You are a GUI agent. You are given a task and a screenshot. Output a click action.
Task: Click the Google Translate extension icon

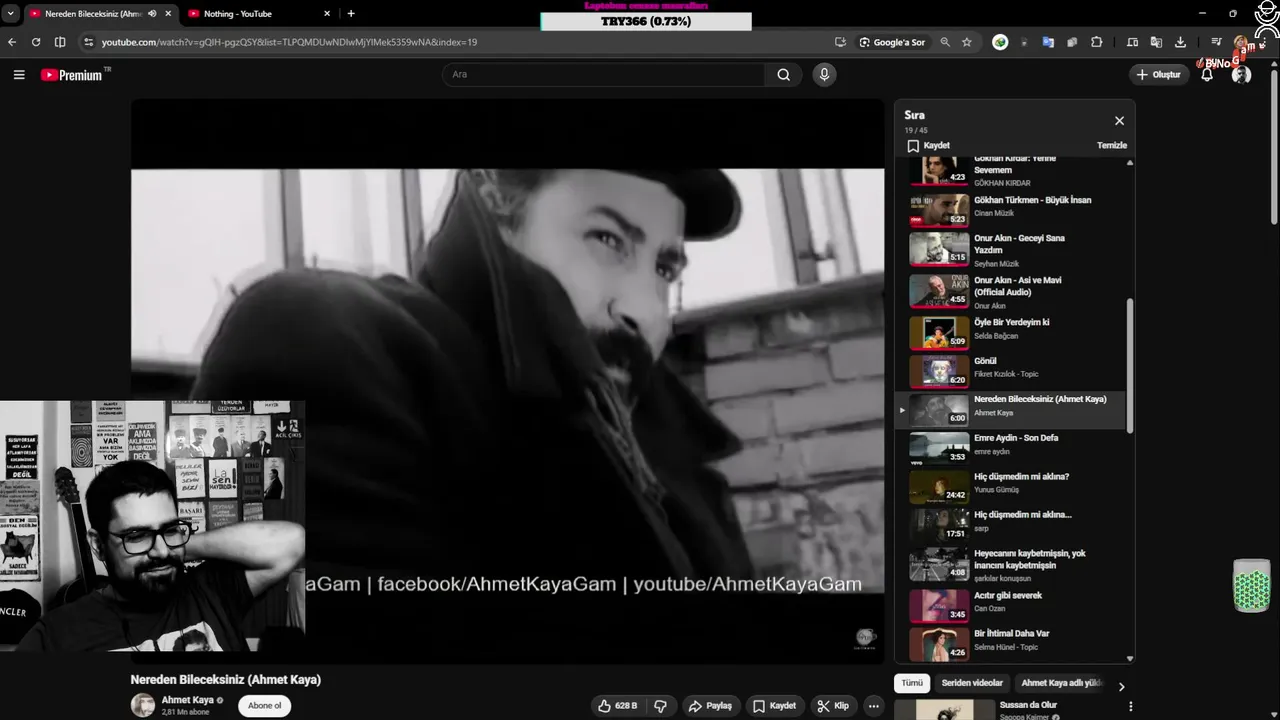1048,42
